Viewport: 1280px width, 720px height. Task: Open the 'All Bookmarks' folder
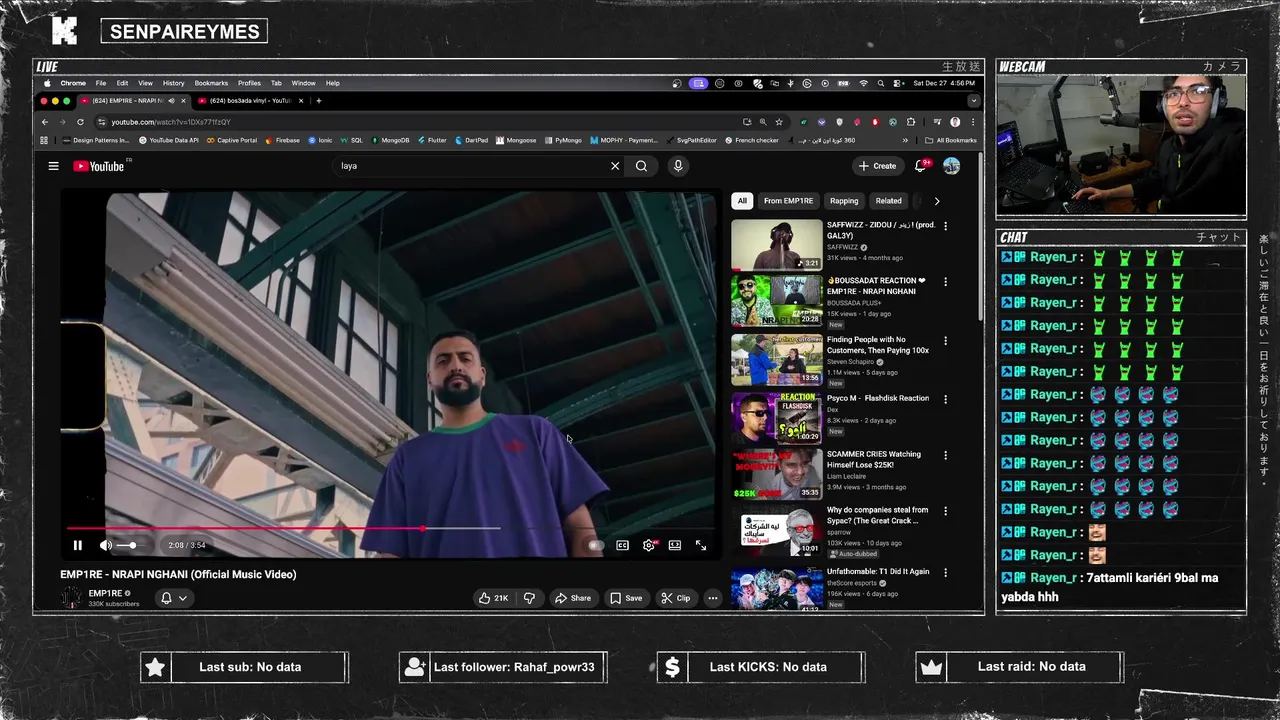951,140
